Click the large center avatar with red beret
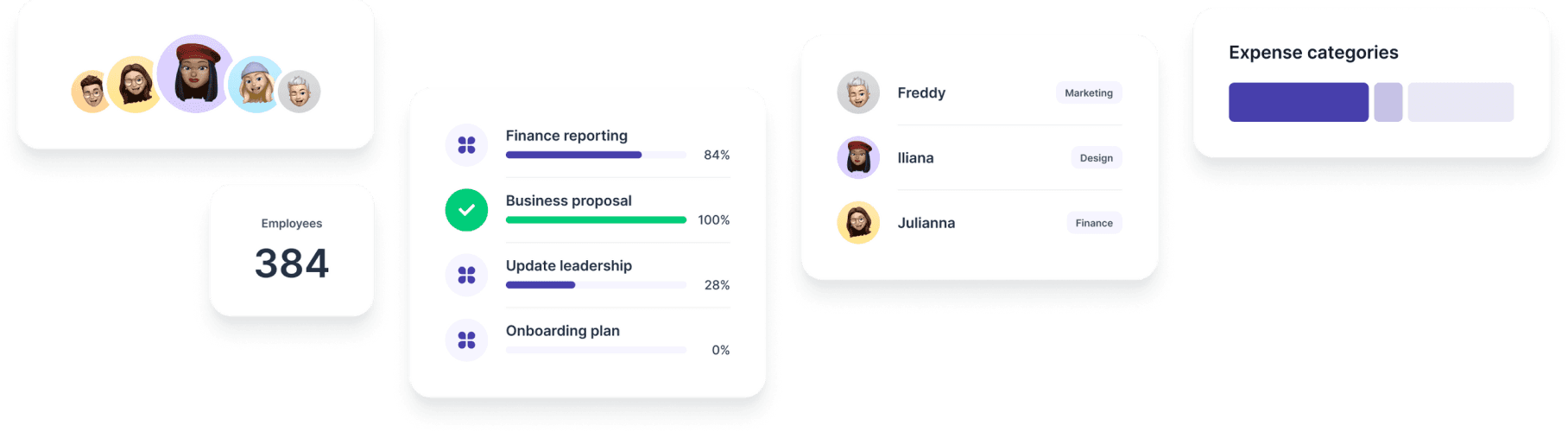Image resolution: width=1568 pixels, height=432 pixels. [x=196, y=73]
